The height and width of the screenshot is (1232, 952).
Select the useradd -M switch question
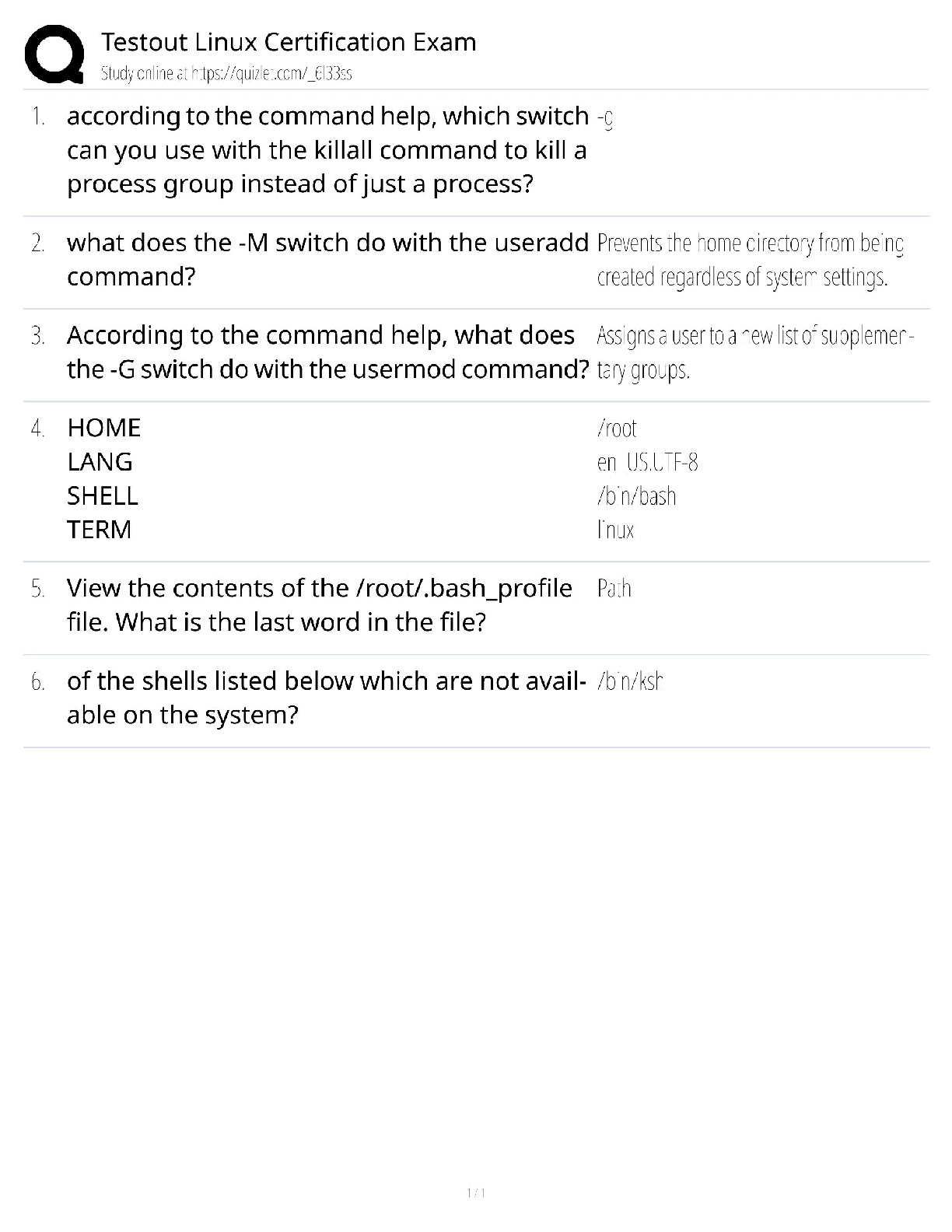327,260
